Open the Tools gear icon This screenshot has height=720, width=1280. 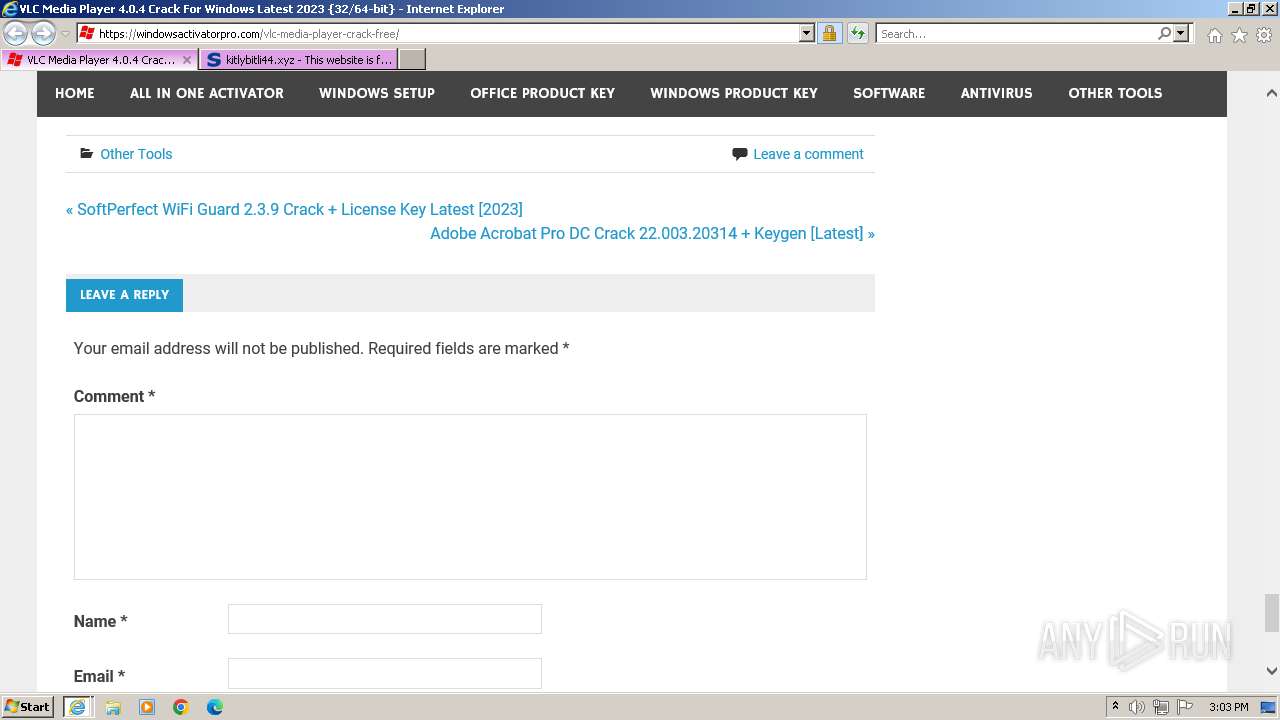(1264, 35)
